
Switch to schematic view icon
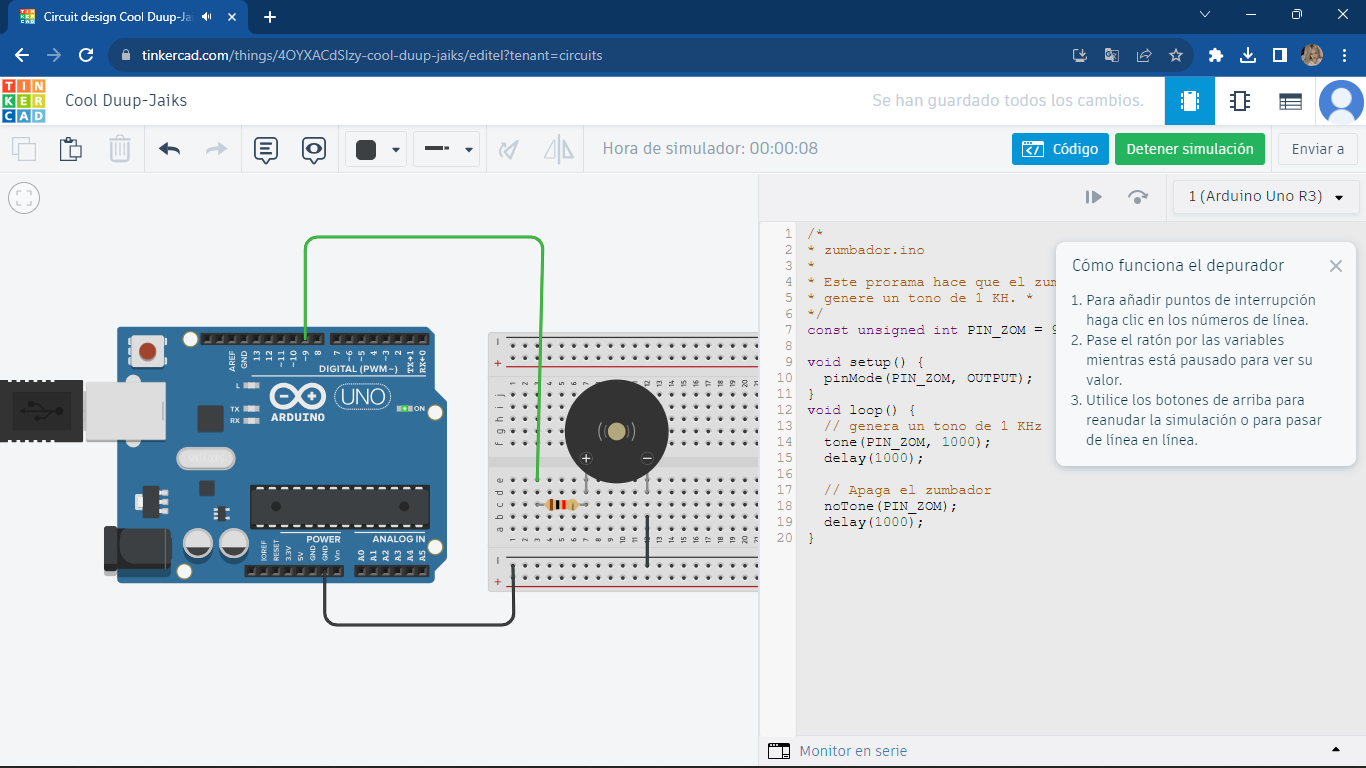pos(1240,101)
